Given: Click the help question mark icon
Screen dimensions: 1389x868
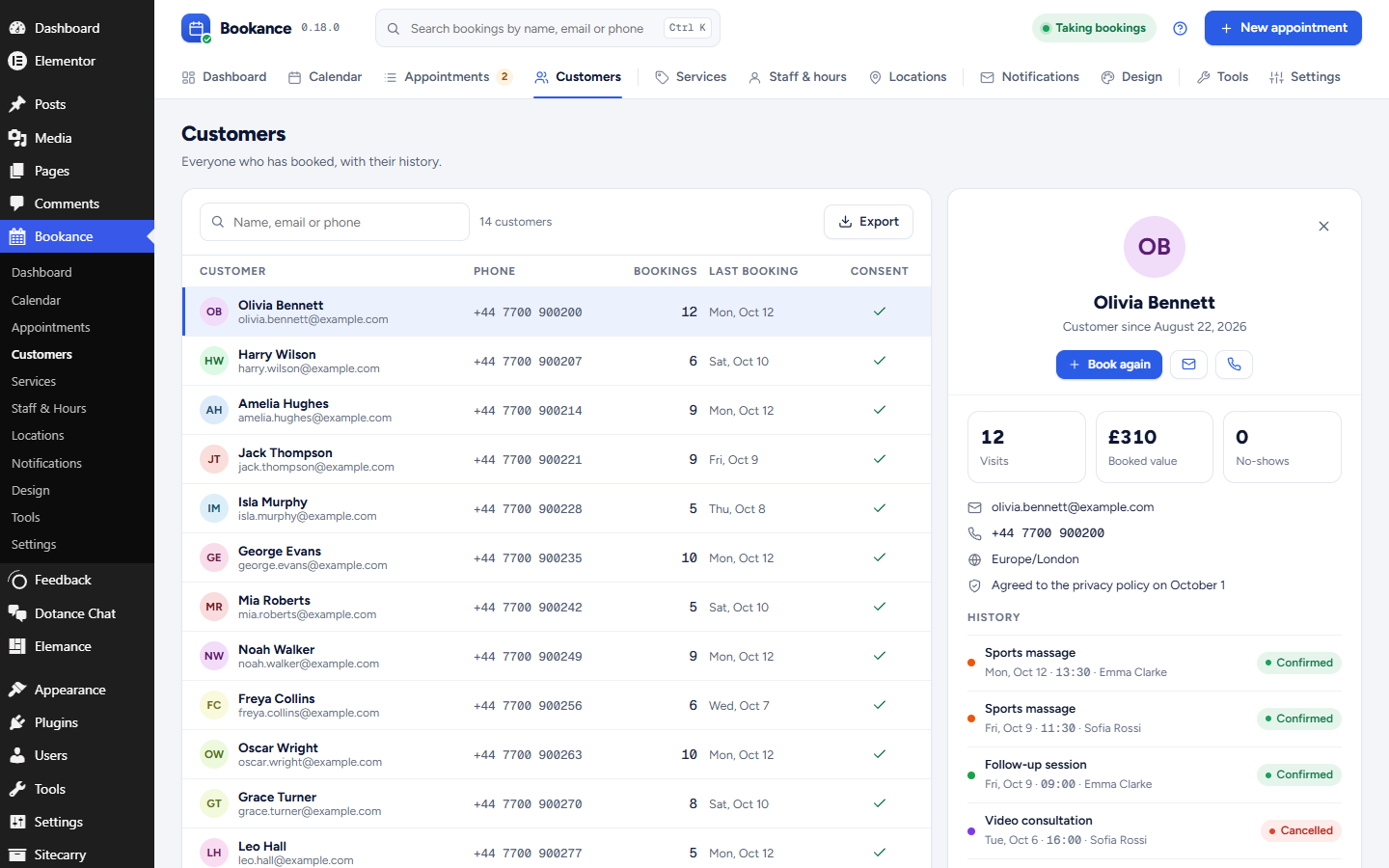Looking at the screenshot, I should pyautogui.click(x=1180, y=28).
